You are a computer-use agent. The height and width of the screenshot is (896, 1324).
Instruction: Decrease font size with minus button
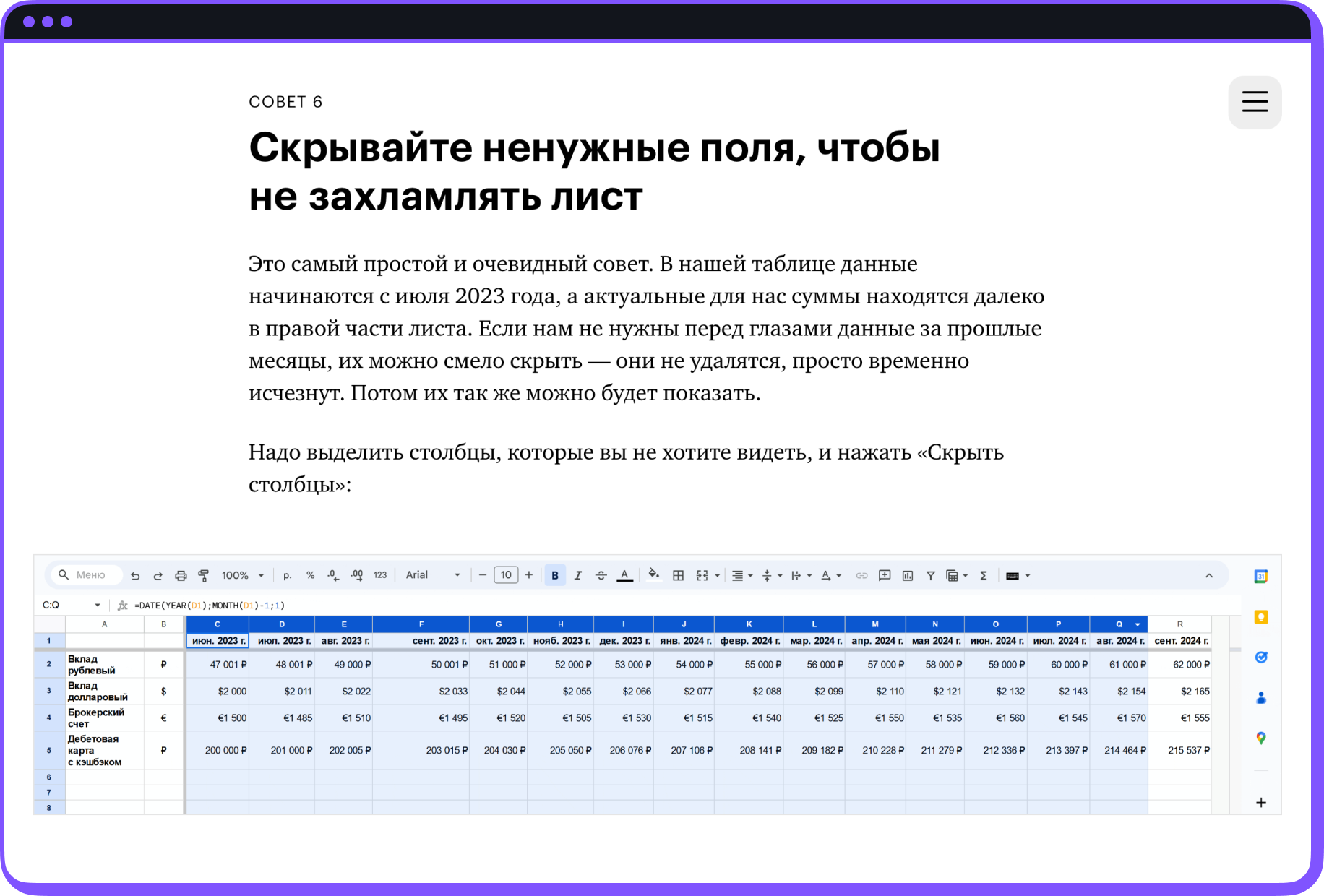click(483, 575)
